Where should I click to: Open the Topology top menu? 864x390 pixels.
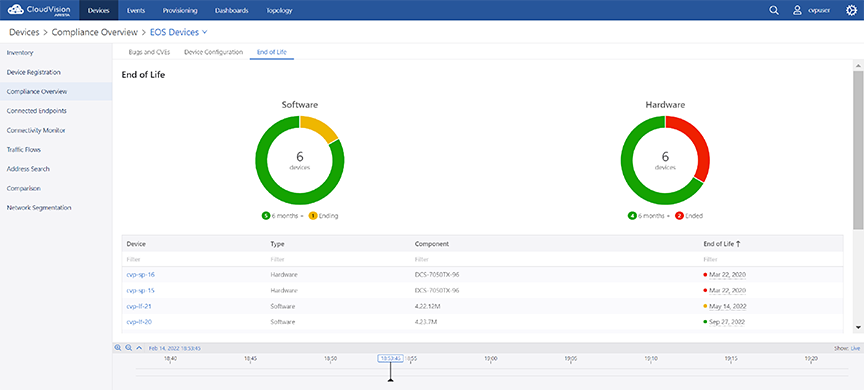[279, 10]
